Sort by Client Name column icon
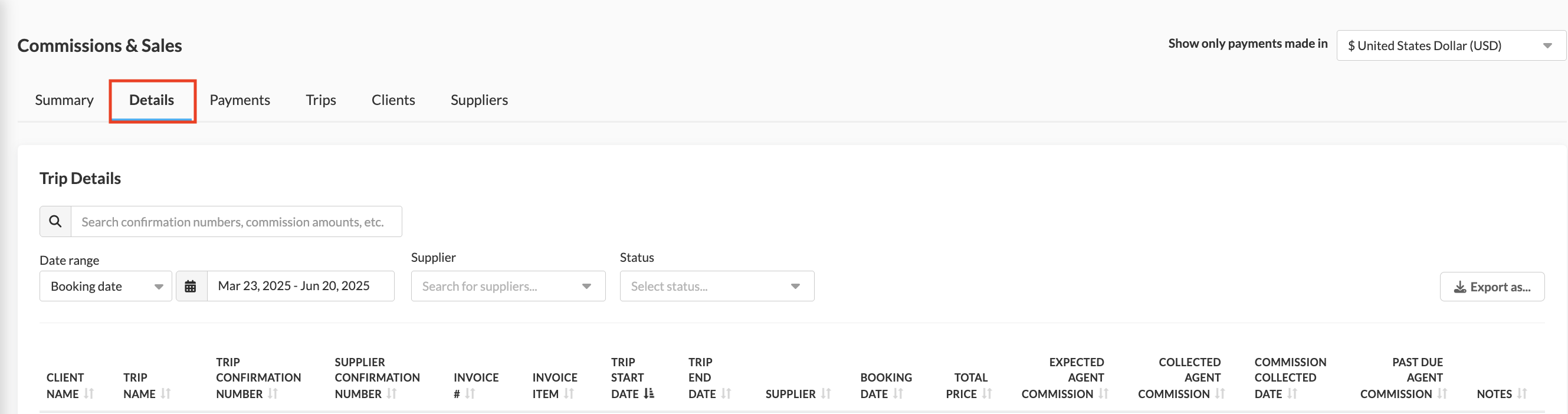The image size is (1568, 414). coord(89,394)
